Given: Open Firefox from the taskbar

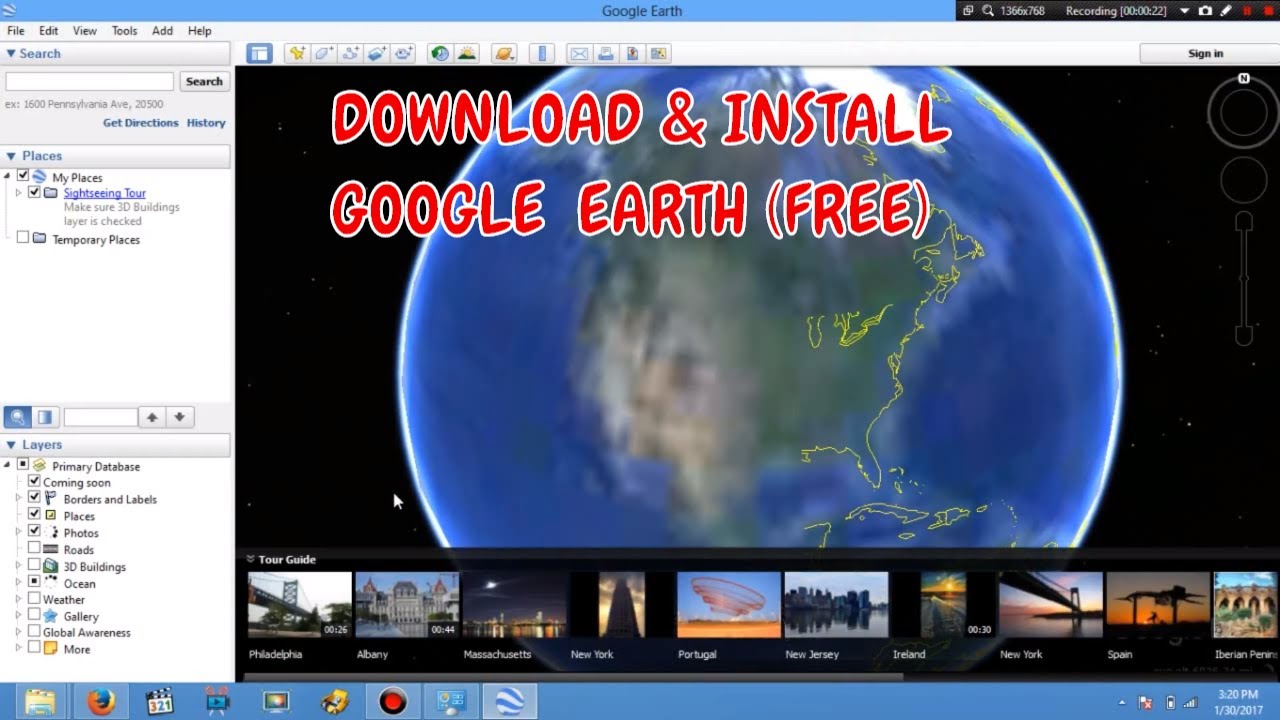Looking at the screenshot, I should tap(101, 702).
